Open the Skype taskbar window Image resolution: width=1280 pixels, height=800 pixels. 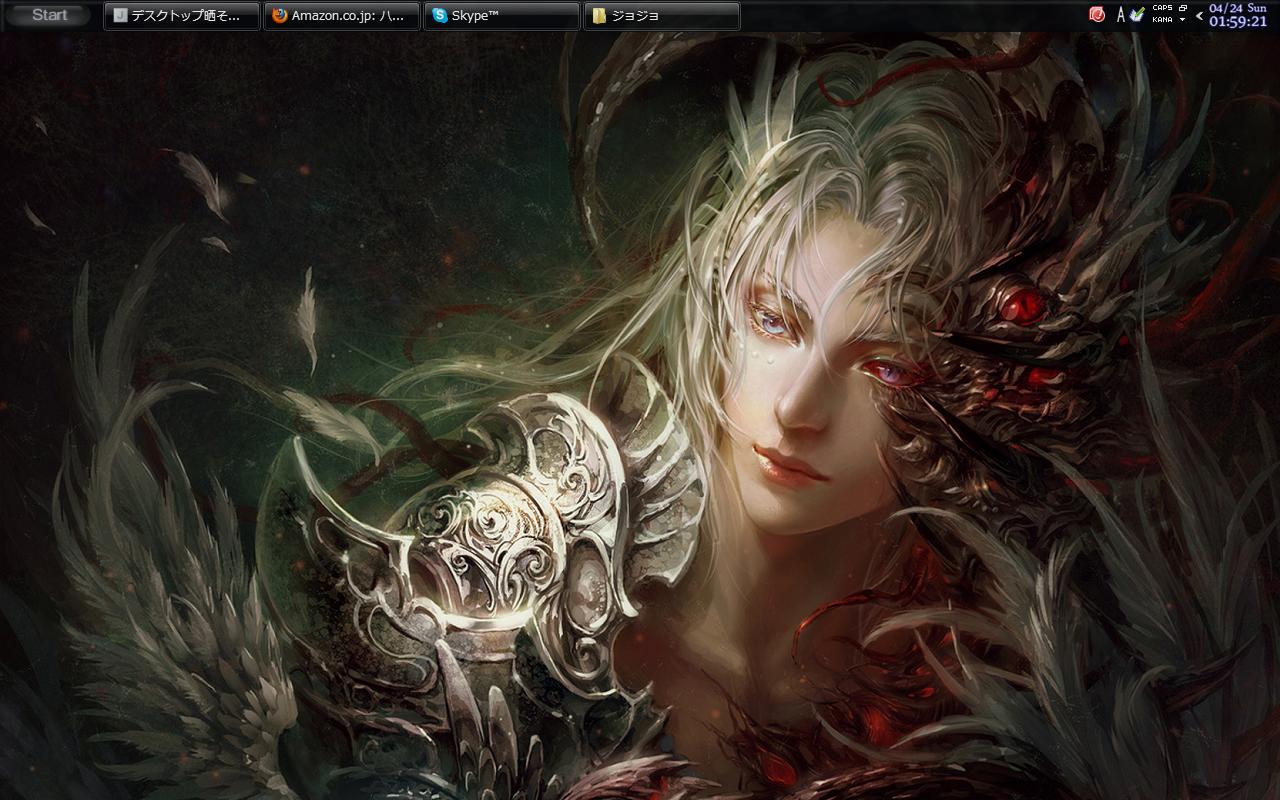click(x=502, y=15)
